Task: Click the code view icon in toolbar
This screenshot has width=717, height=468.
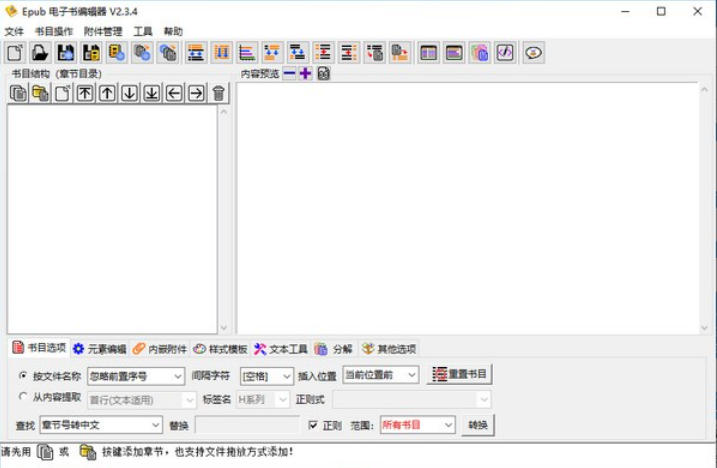Action: pyautogui.click(x=505, y=53)
